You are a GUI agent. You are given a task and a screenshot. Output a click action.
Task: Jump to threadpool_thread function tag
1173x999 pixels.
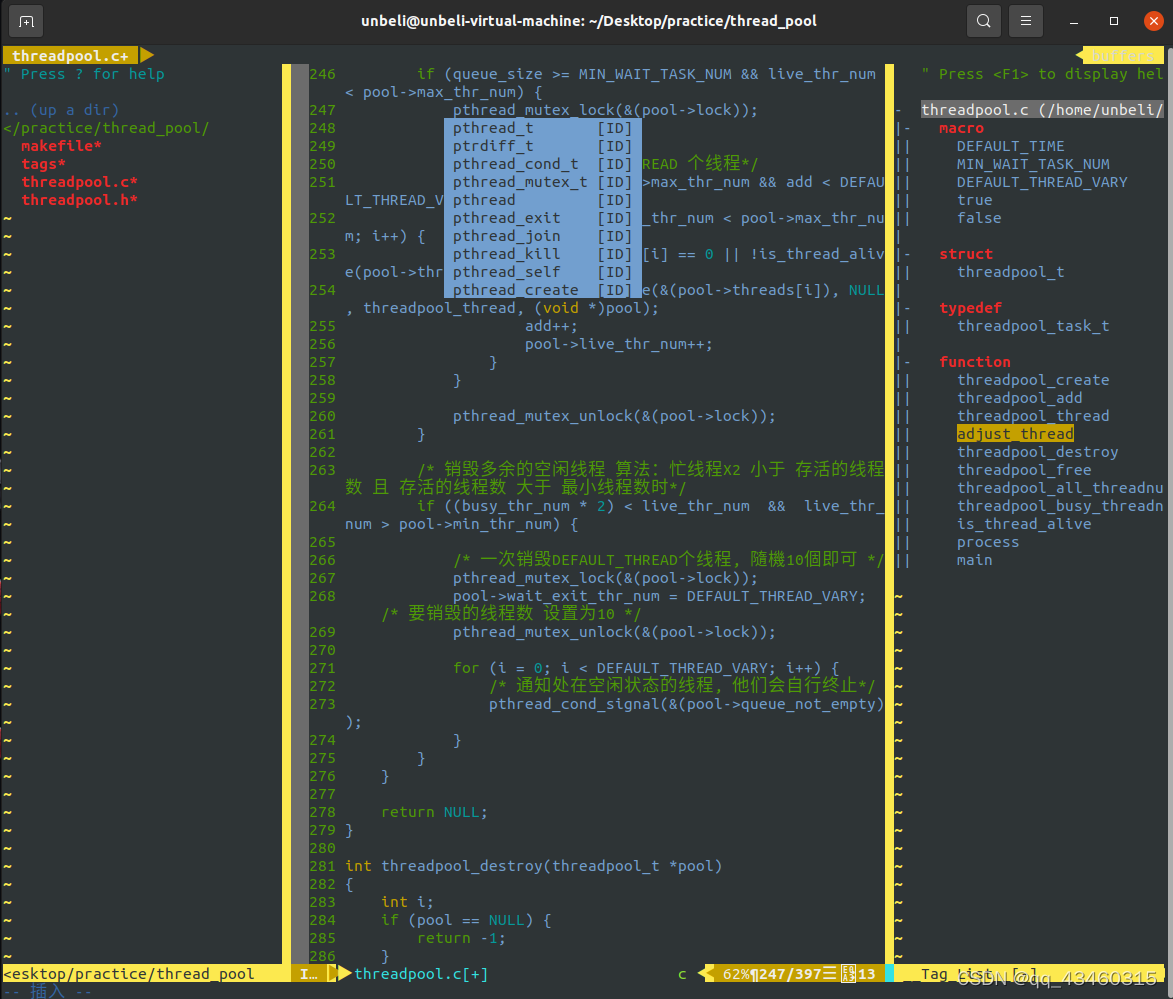coord(1033,415)
